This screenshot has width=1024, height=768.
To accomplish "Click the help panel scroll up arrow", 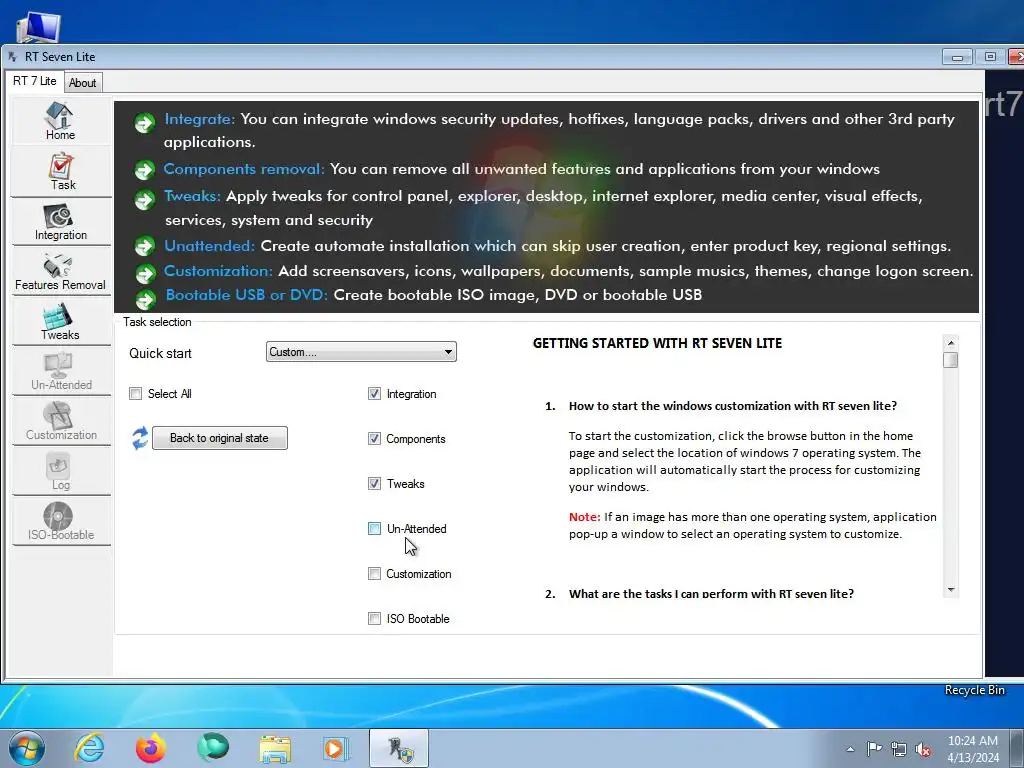I will 951,343.
